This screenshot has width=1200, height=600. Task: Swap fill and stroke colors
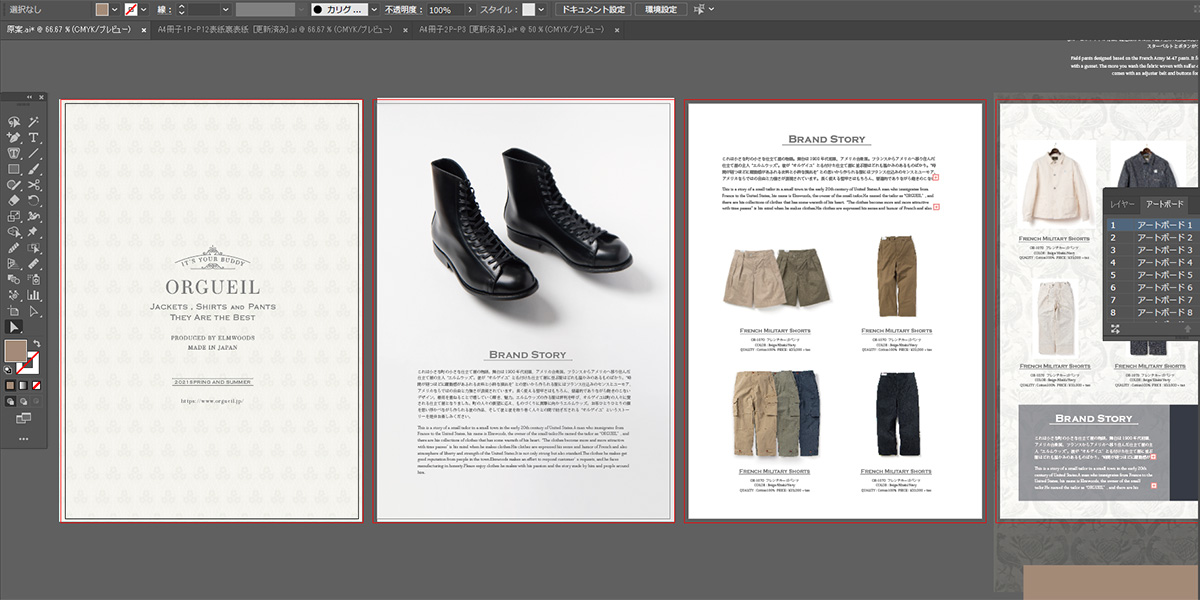click(x=36, y=343)
